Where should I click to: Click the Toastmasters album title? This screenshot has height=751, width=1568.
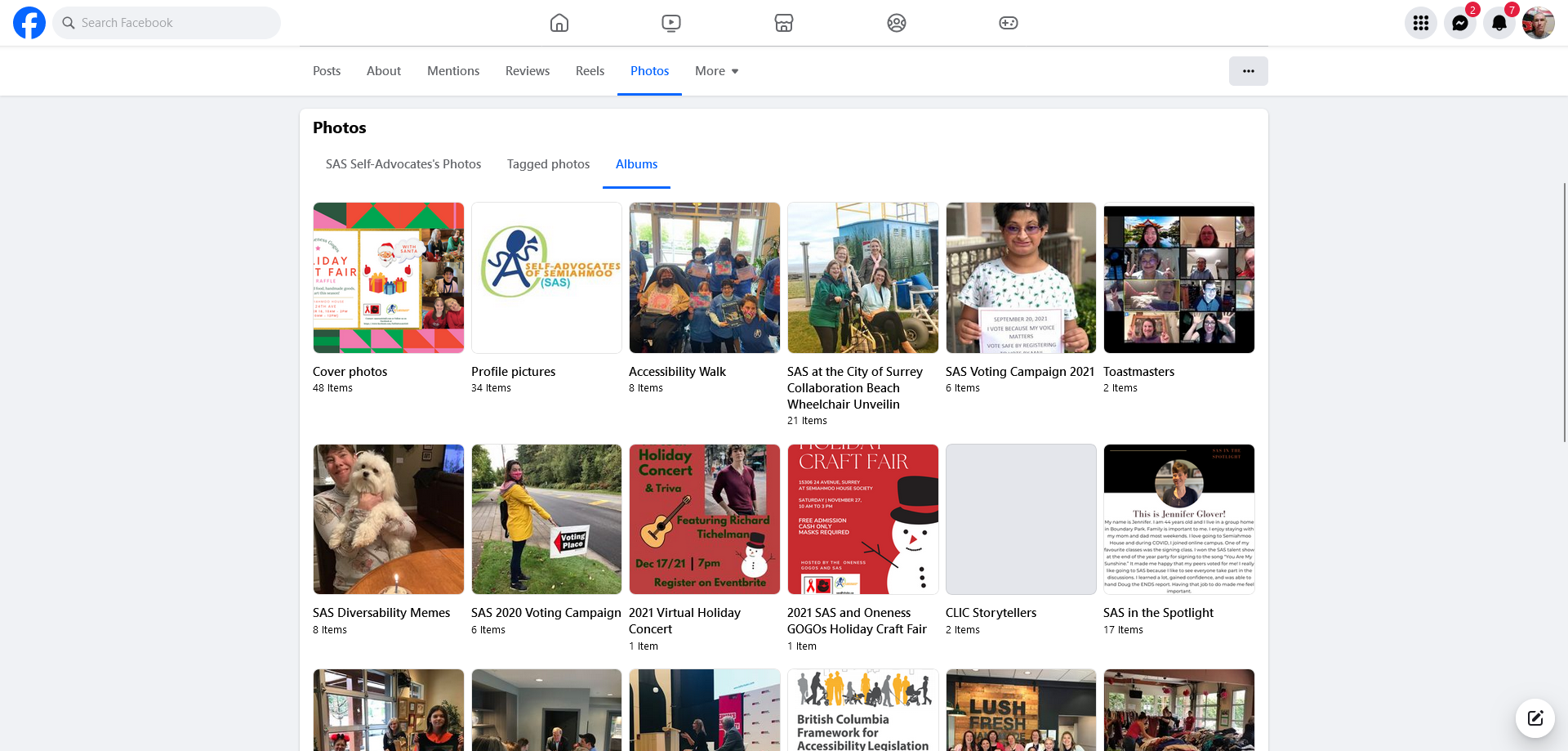[1138, 372]
